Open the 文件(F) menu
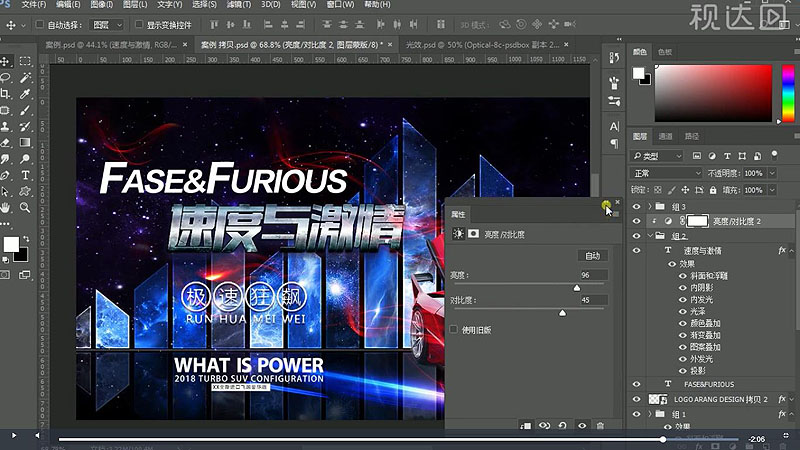This screenshot has width=800, height=450. click(34, 5)
